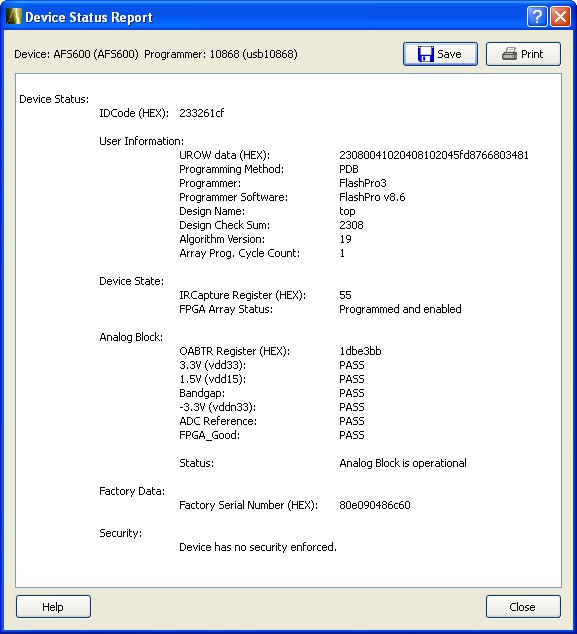This screenshot has height=634, width=577.
Task: Click the IRCapture Register value 55
Action: point(345,295)
